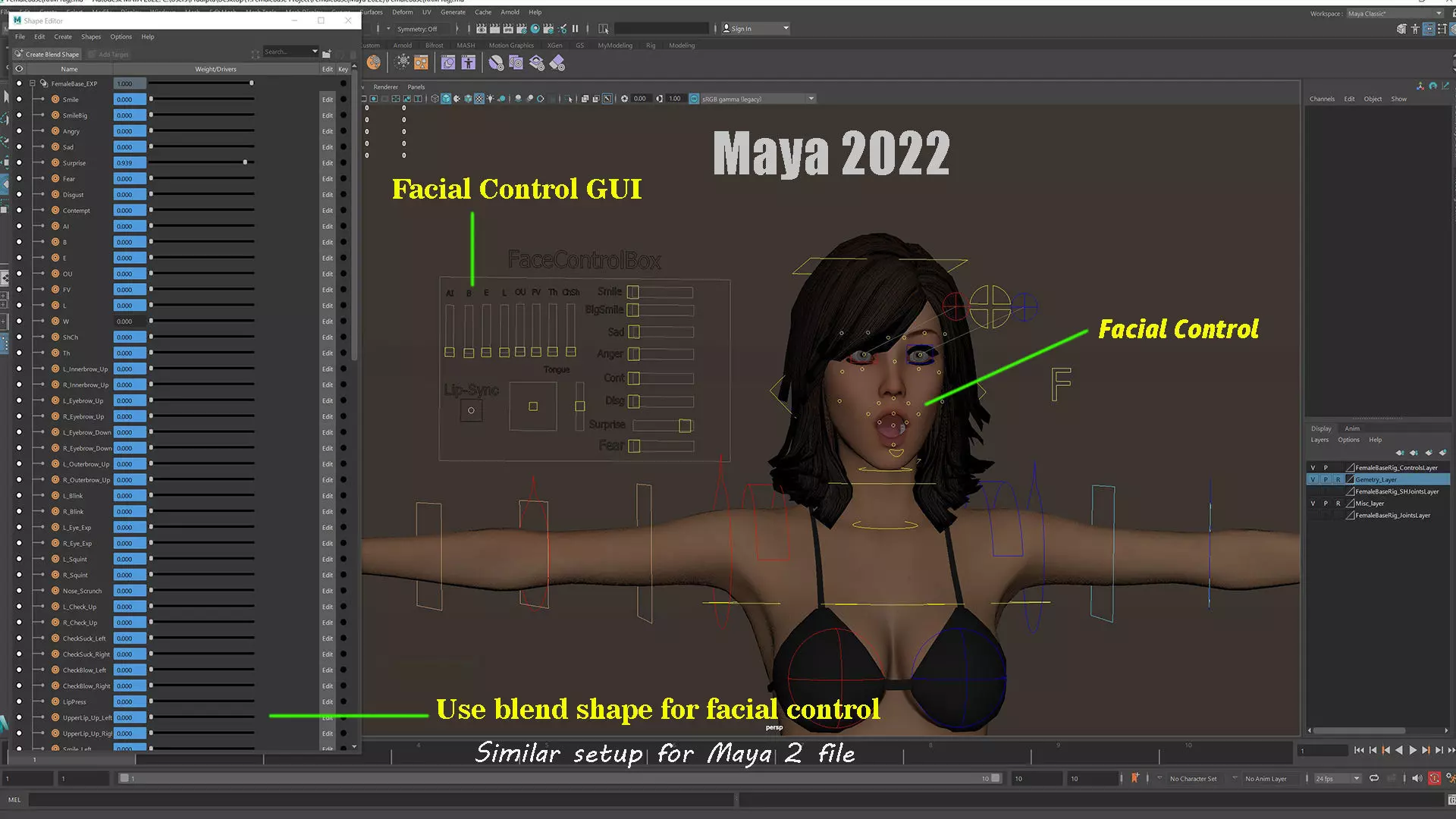The image size is (1456, 819).
Task: Toggle visibility of the Angry target
Action: pyautogui.click(x=19, y=131)
